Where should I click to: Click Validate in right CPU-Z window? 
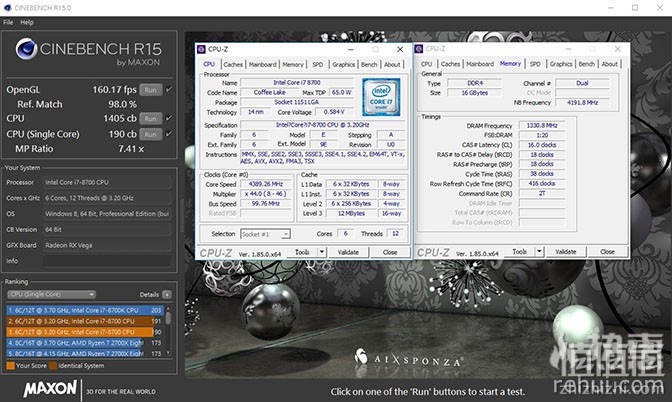pyautogui.click(x=566, y=252)
